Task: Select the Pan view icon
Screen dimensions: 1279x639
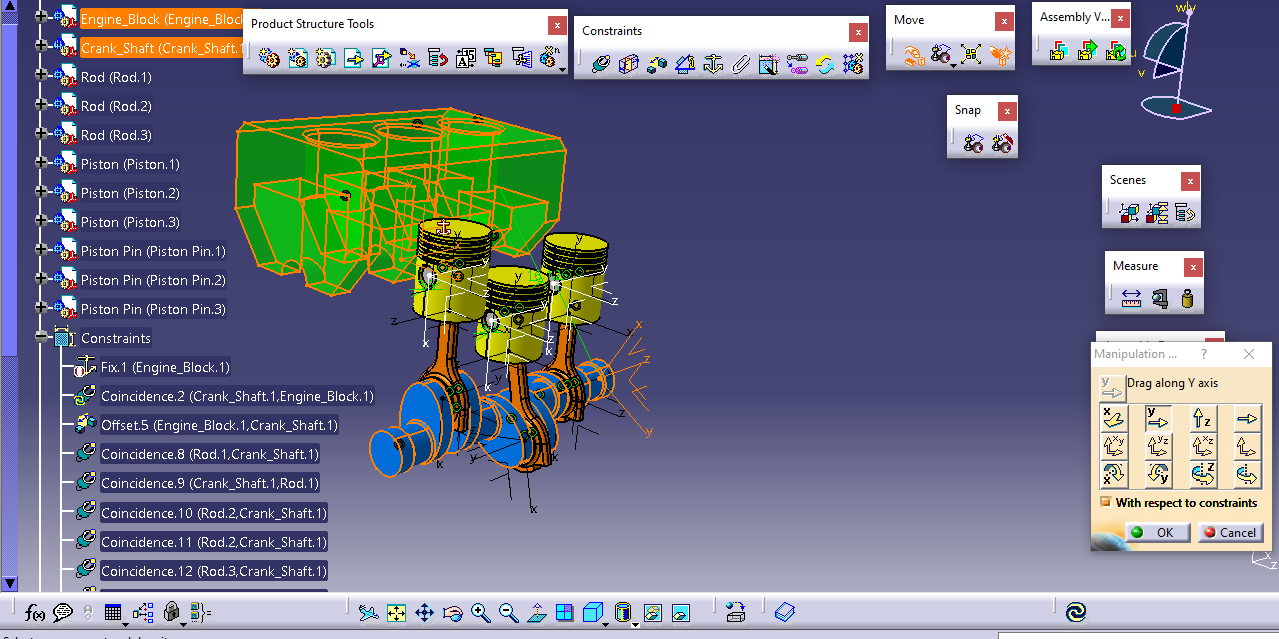Action: pyautogui.click(x=424, y=612)
